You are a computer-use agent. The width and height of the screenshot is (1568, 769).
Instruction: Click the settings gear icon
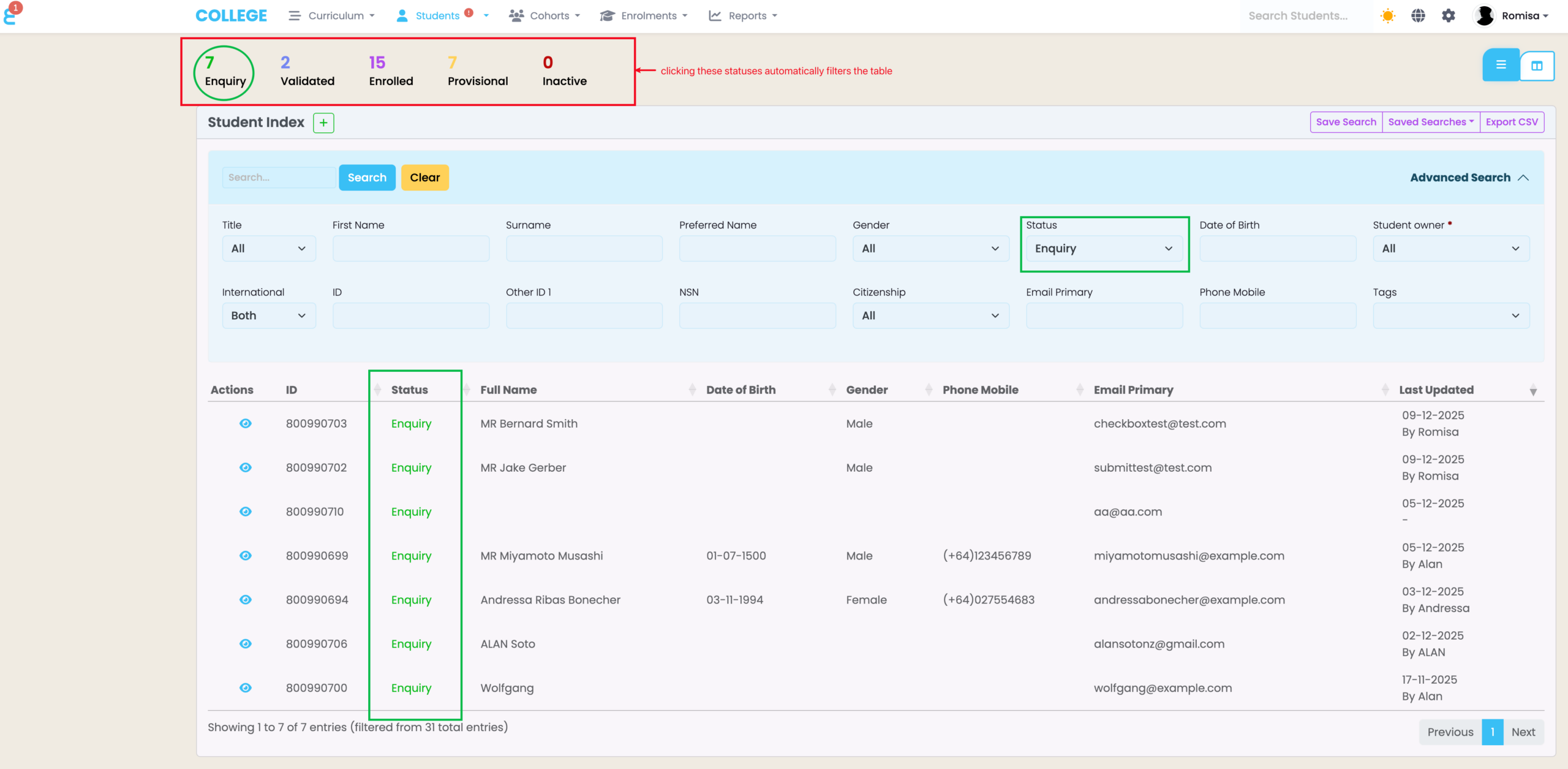[x=1448, y=16]
